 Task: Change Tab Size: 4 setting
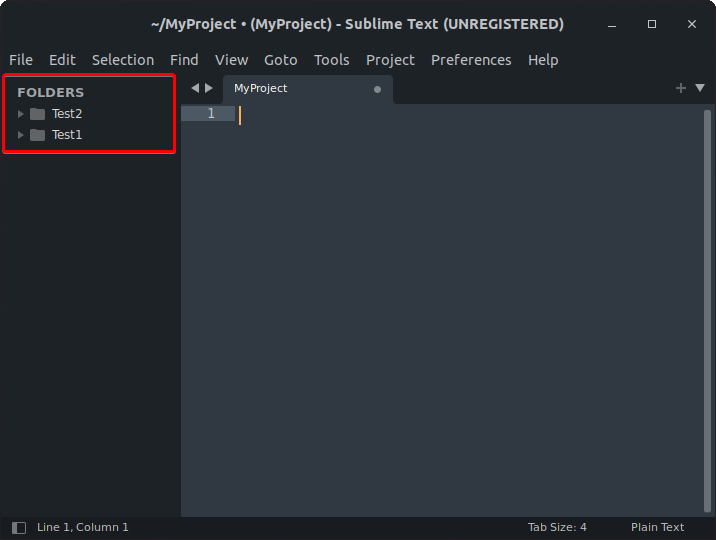[x=557, y=527]
